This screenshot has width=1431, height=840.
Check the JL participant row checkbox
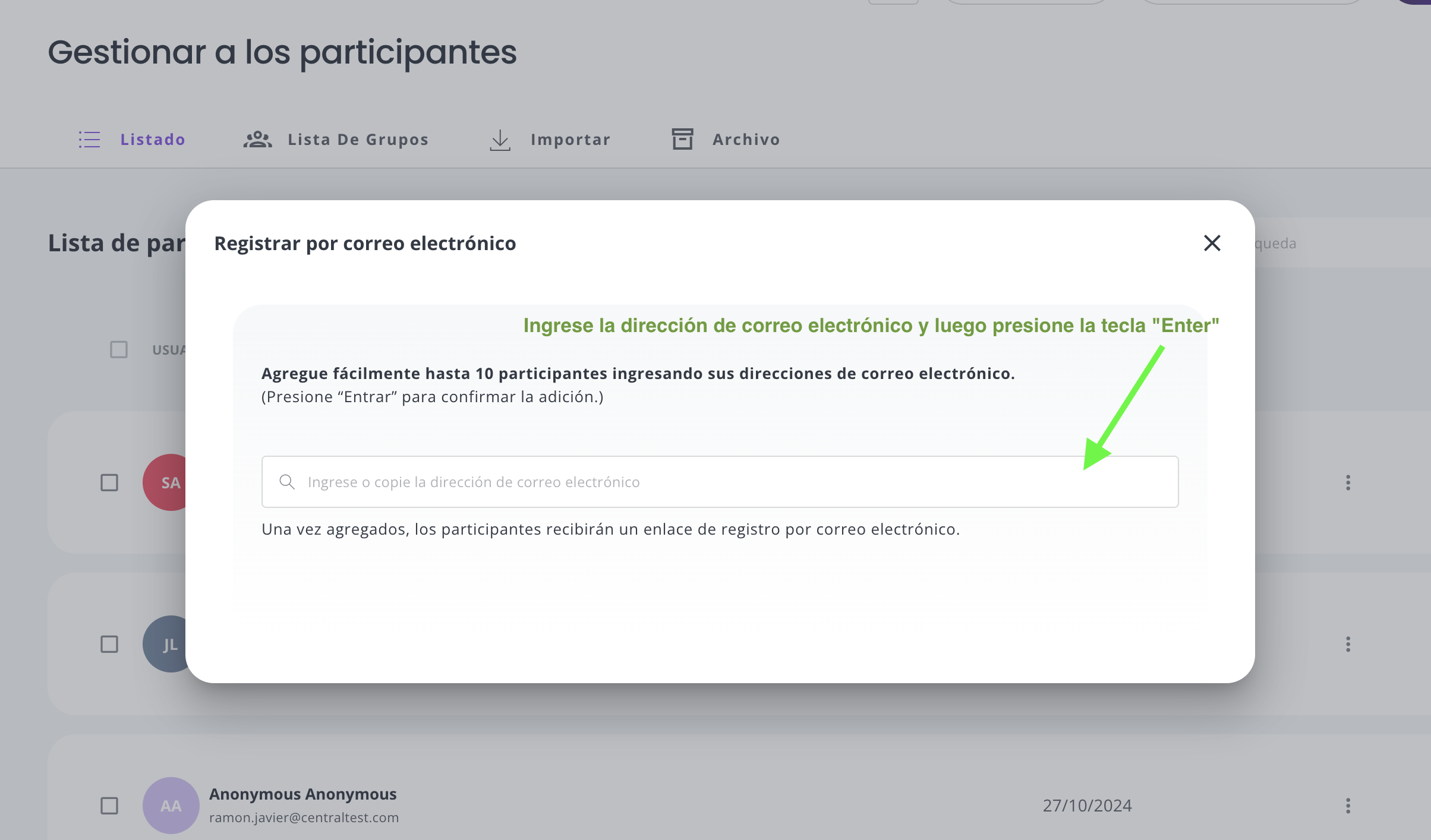[x=109, y=644]
